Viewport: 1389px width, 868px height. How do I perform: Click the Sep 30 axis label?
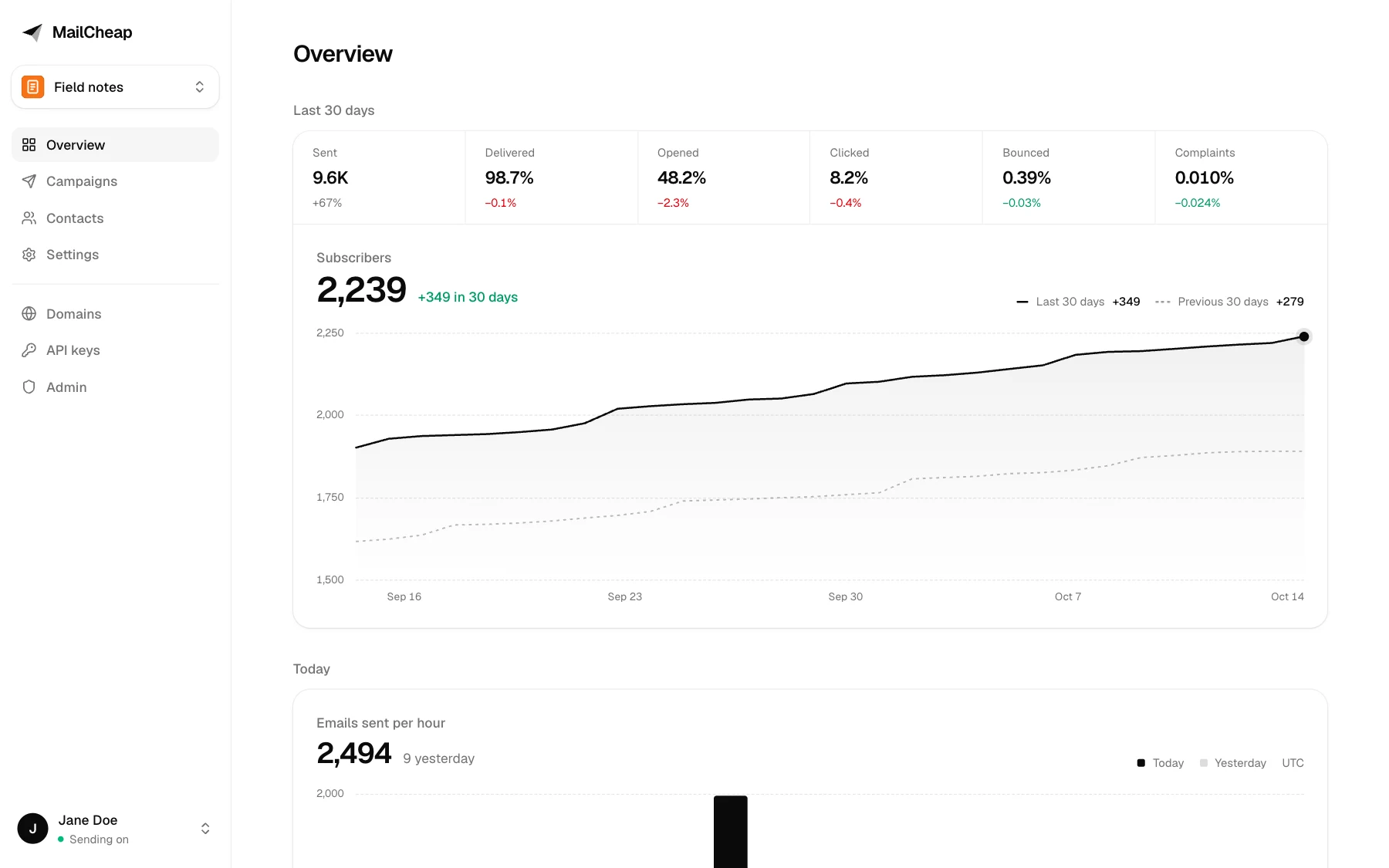846,596
